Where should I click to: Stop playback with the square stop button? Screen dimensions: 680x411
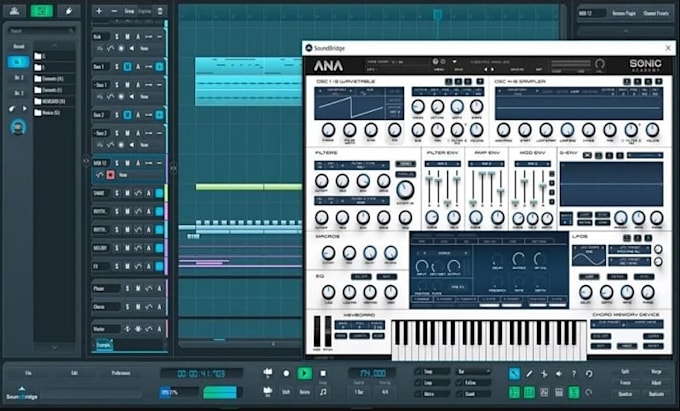(323, 373)
